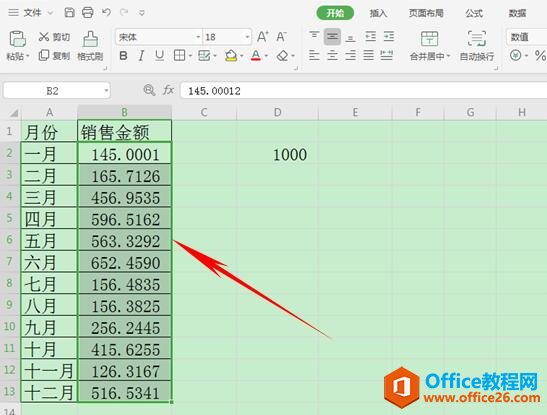Open the Name Box dropdown arrow
Viewport: 547px width, 415px height.
pos(106,91)
